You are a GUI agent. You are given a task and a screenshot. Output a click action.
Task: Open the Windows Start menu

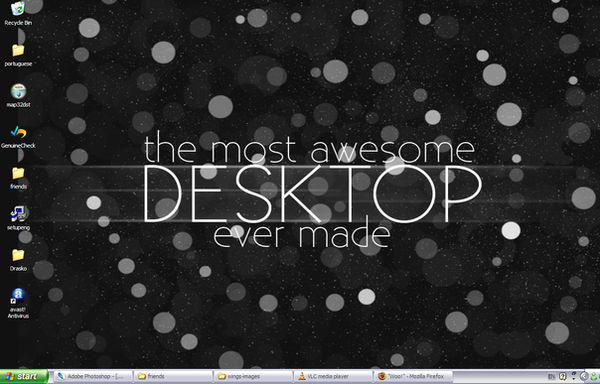(x=24, y=376)
